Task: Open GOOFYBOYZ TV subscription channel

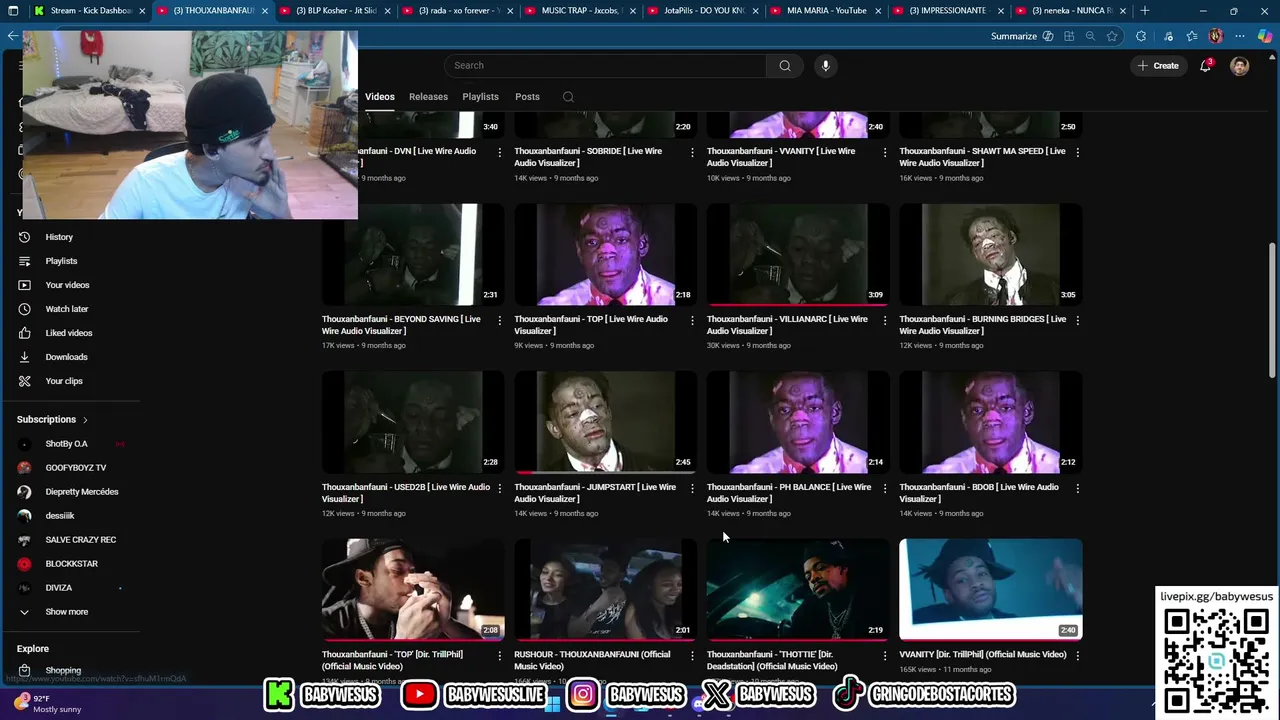Action: [75, 468]
